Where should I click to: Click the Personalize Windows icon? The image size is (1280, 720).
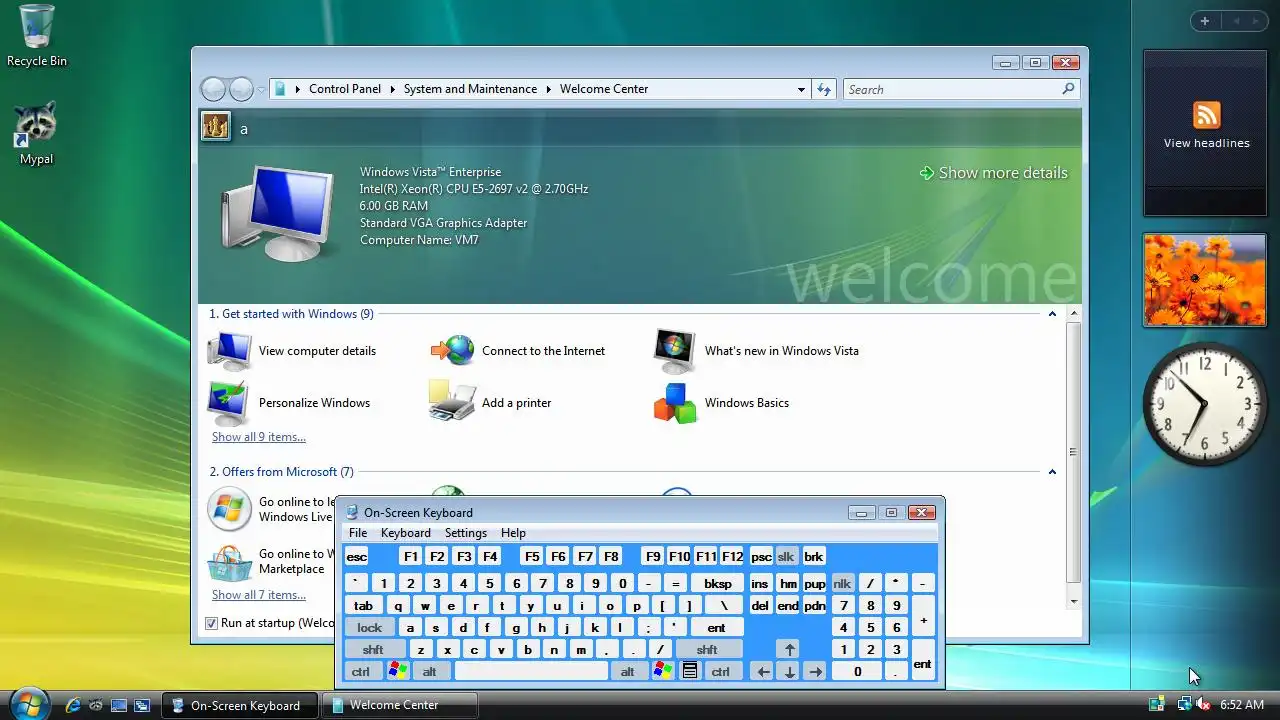pos(230,403)
